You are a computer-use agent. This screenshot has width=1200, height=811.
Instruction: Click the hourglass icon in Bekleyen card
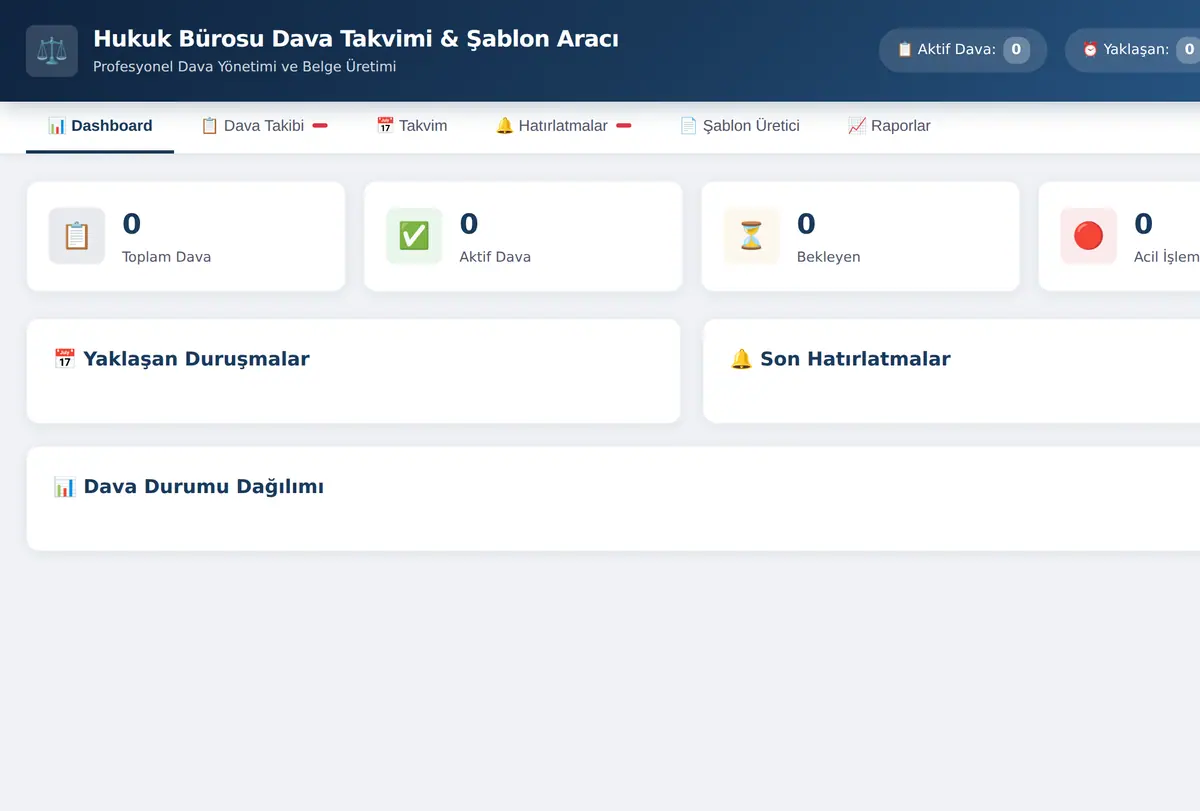[x=751, y=236]
